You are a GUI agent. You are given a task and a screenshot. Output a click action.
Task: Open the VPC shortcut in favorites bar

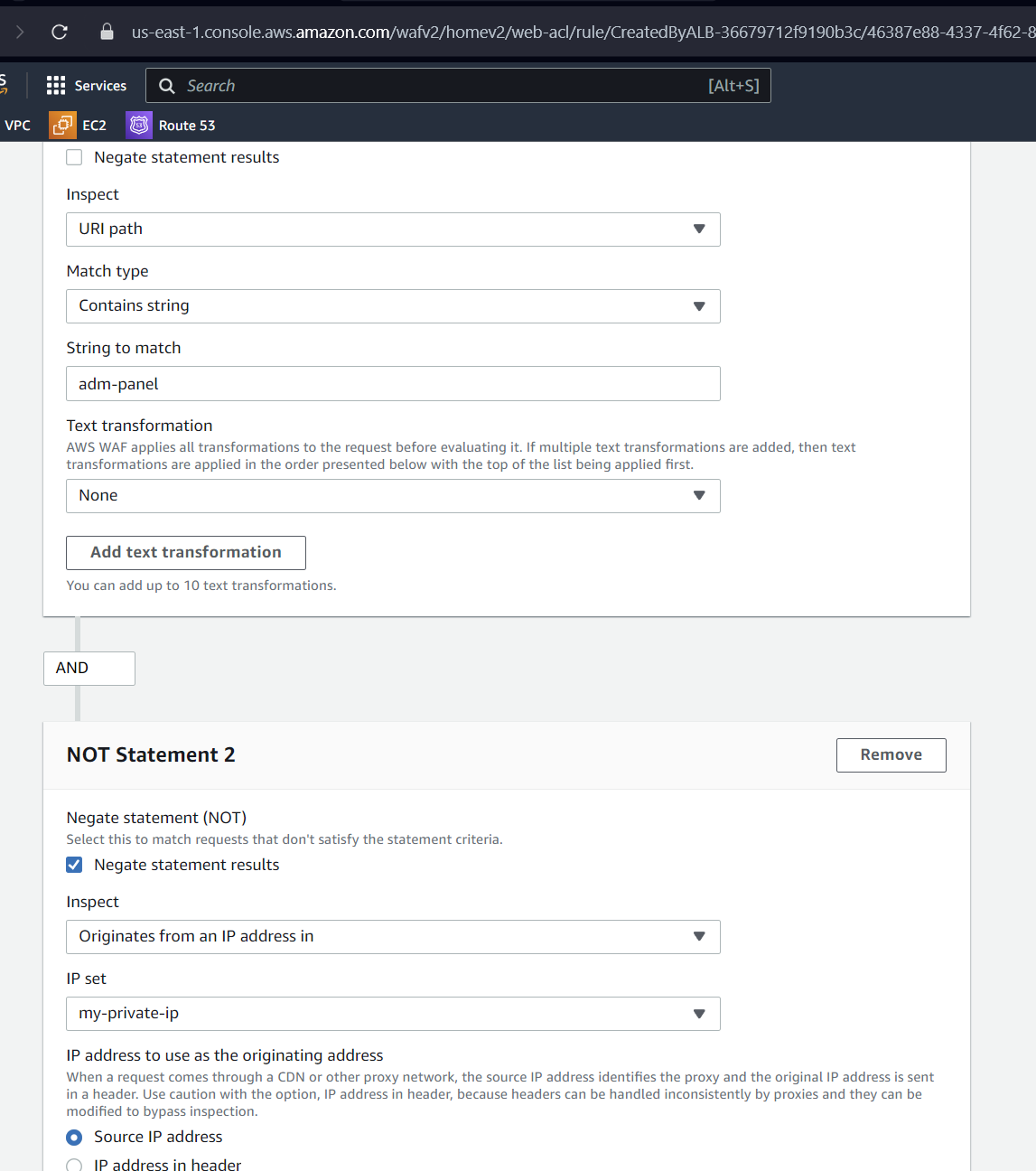(x=17, y=126)
